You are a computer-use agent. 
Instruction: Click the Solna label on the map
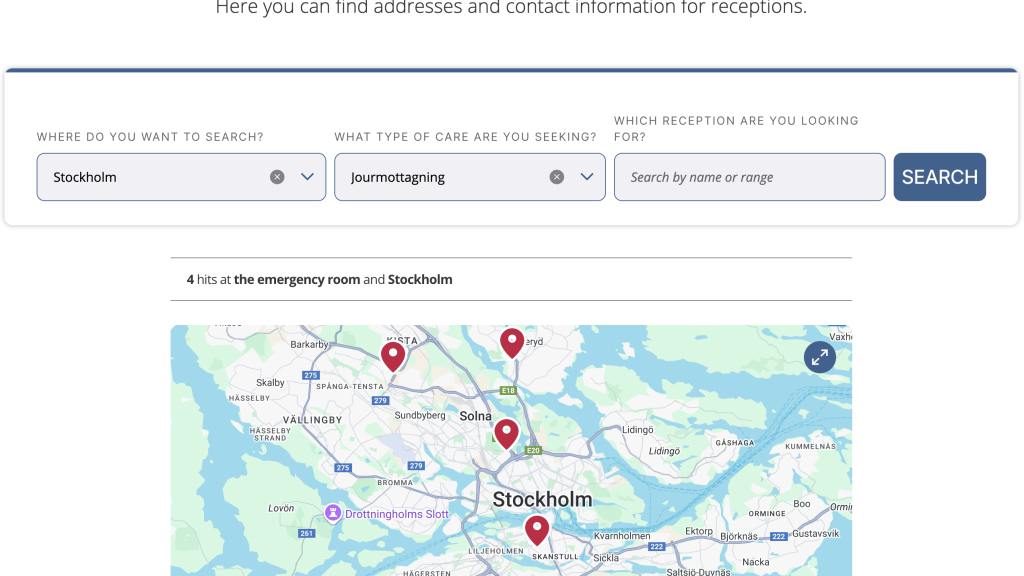tap(475, 416)
